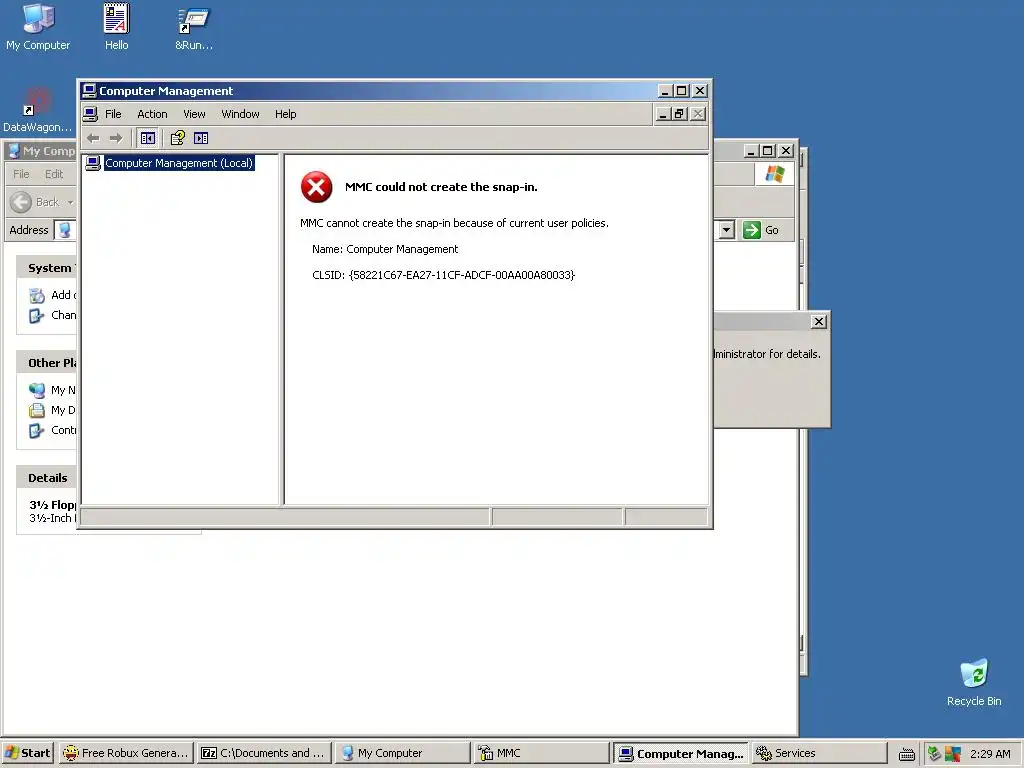Toggle Show/Hide Console Tree toolbar button
Viewport: 1024px width, 768px height.
(148, 138)
